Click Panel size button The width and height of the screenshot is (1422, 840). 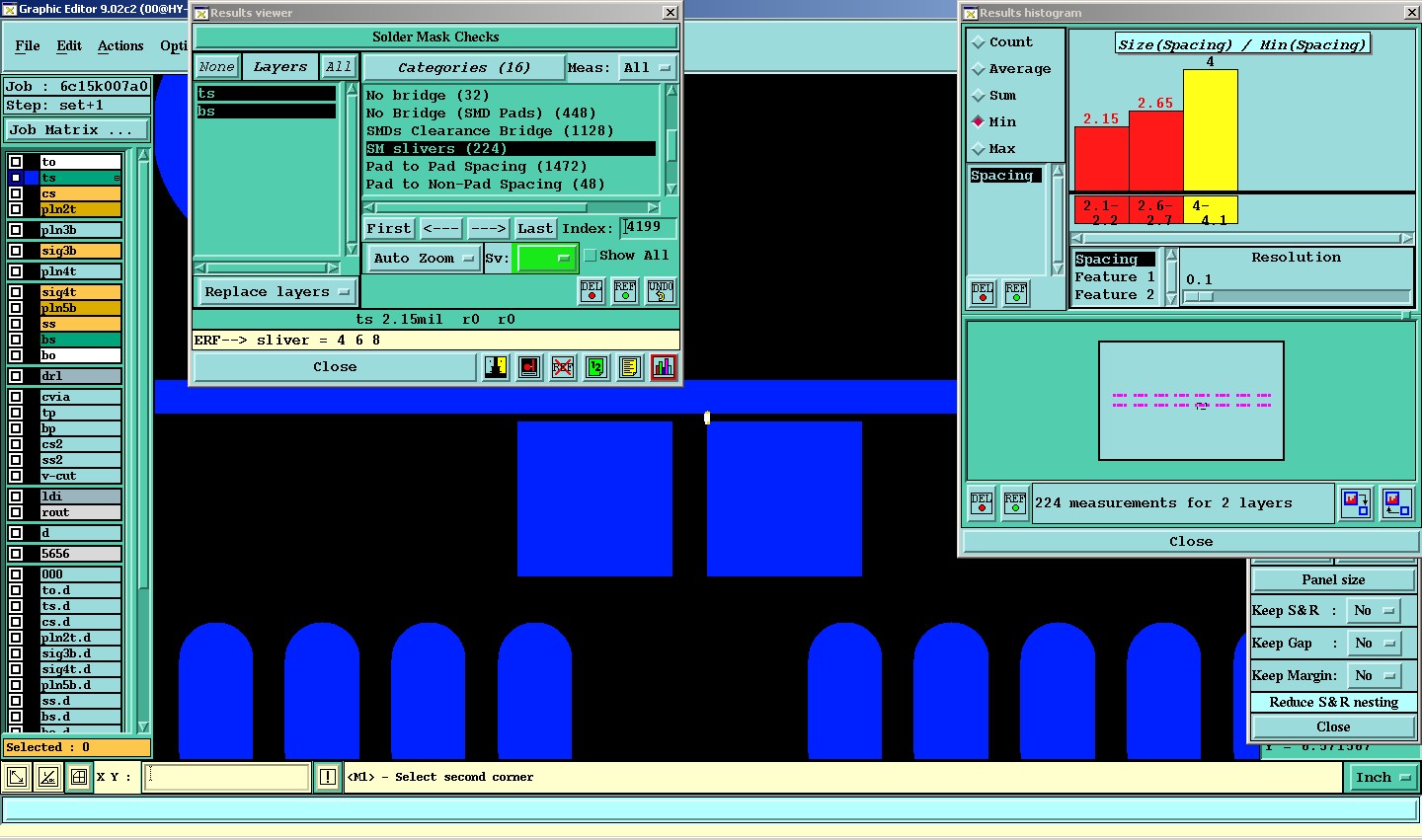click(1334, 580)
